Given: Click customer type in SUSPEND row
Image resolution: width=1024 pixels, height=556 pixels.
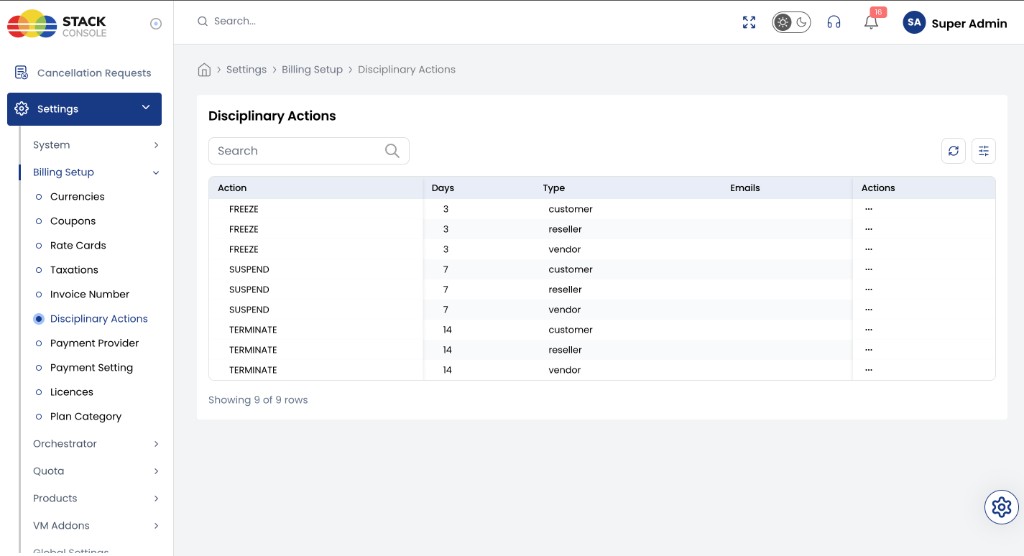Looking at the screenshot, I should [x=570, y=269].
